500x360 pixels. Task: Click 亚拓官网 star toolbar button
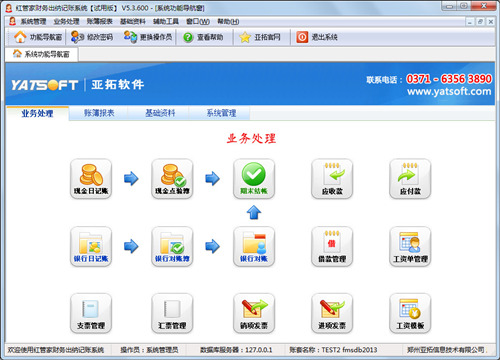(x=260, y=37)
